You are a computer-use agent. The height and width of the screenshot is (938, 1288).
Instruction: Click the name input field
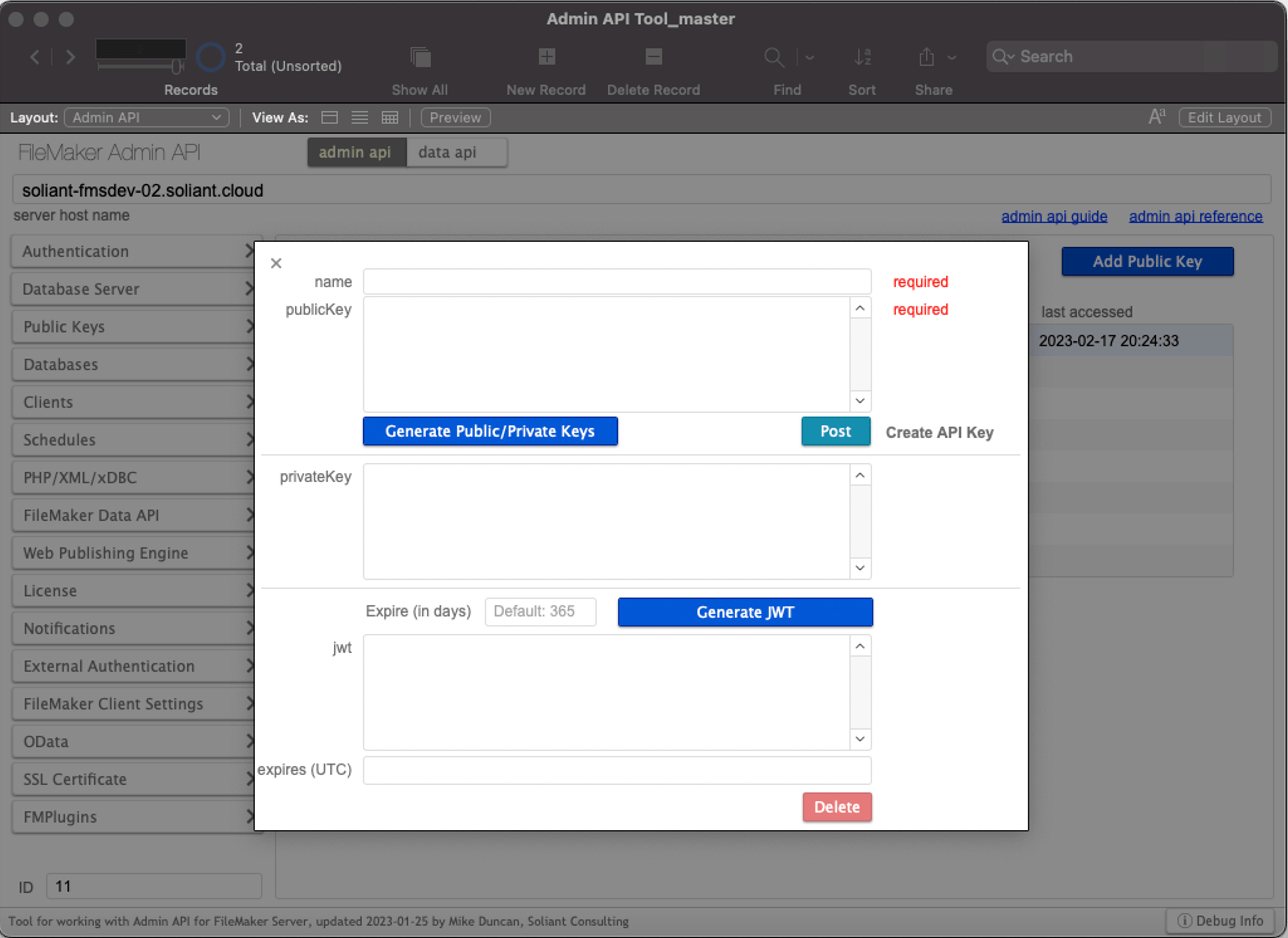[x=617, y=282]
